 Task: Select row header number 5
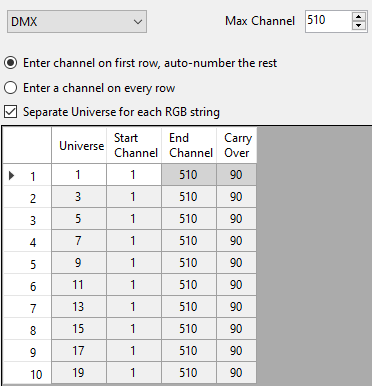(x=27, y=263)
